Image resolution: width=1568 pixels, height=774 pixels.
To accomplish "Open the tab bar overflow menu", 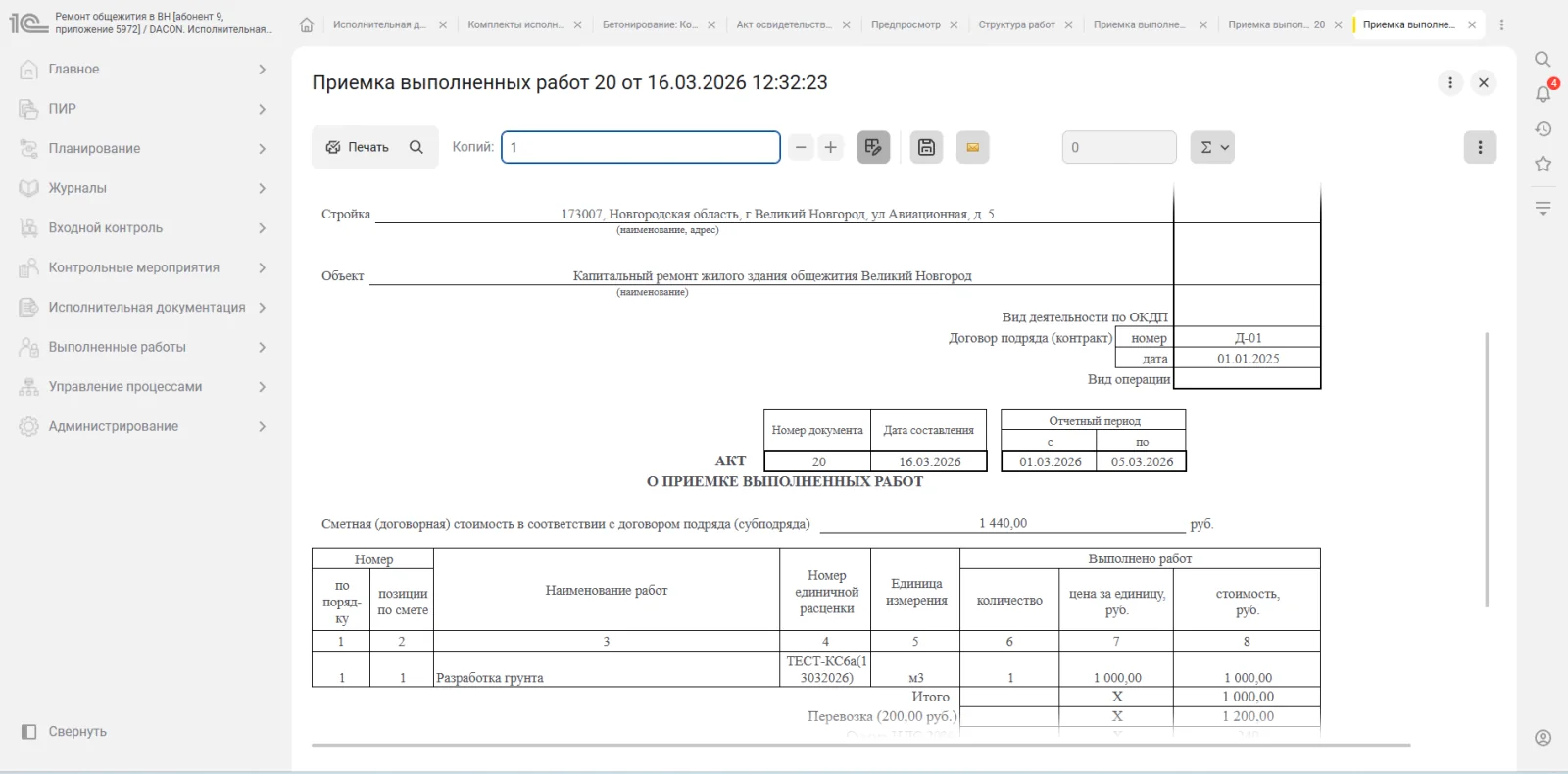I will [1501, 24].
